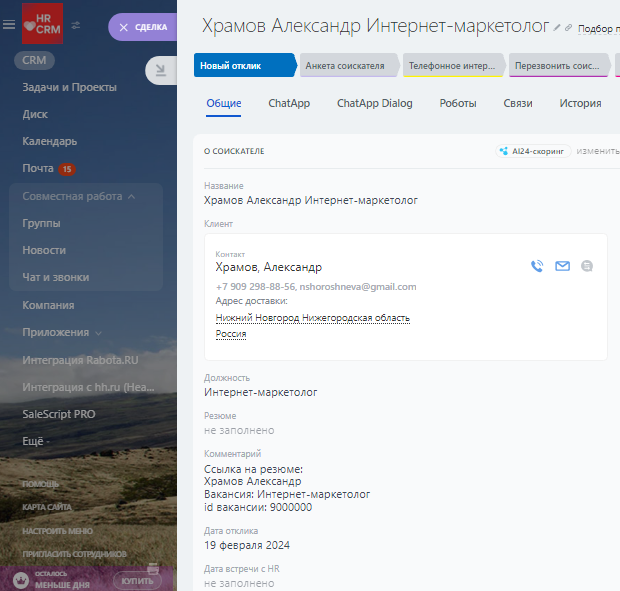Select the Анкета соискателя pipeline stage
This screenshot has width=620, height=591.
pos(345,66)
